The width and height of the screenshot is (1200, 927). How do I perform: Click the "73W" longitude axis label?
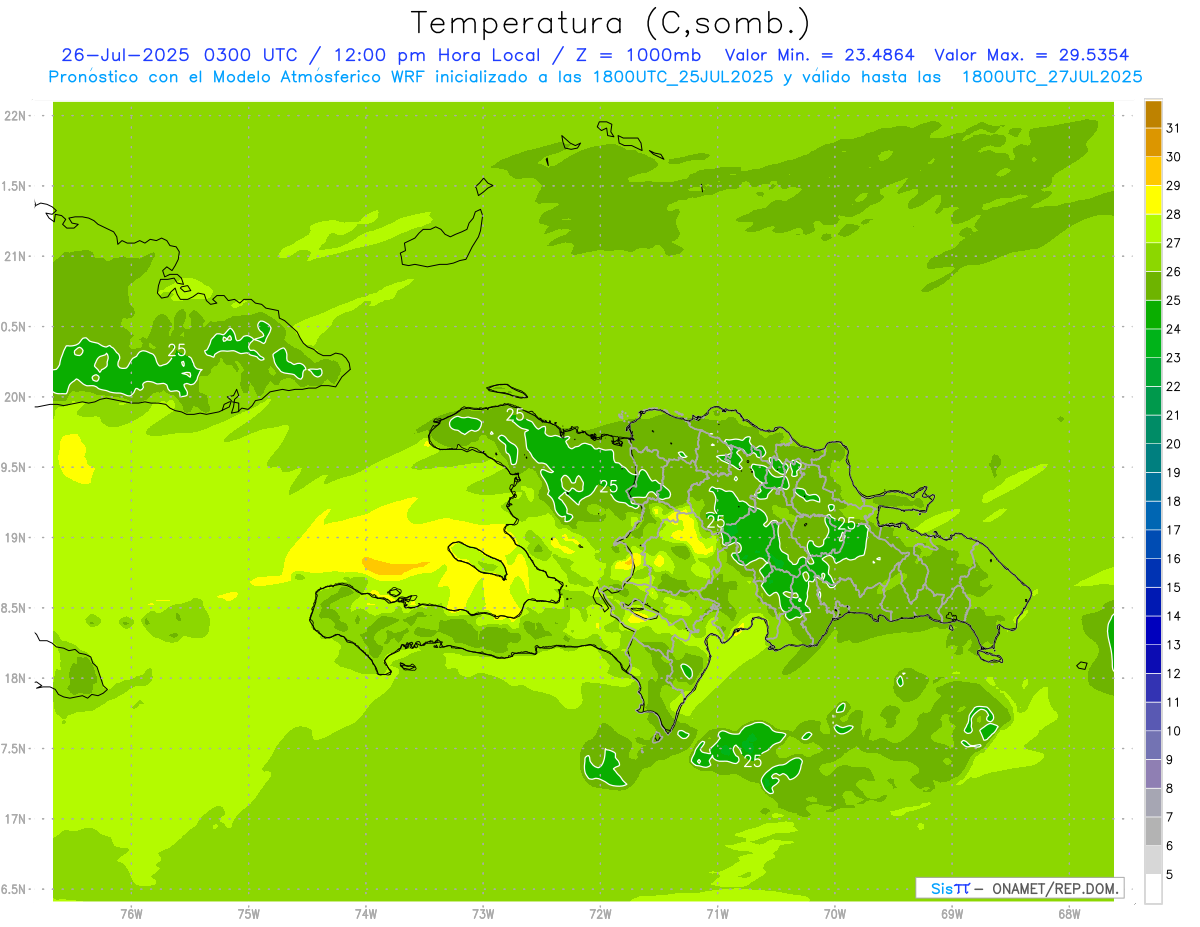point(483,914)
